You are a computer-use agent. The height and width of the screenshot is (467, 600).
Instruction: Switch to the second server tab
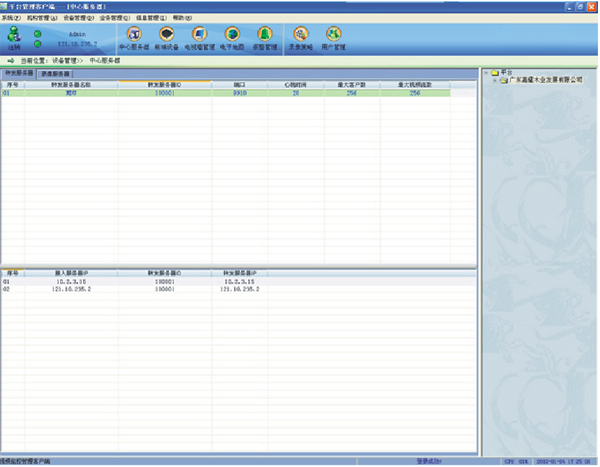[x=55, y=74]
